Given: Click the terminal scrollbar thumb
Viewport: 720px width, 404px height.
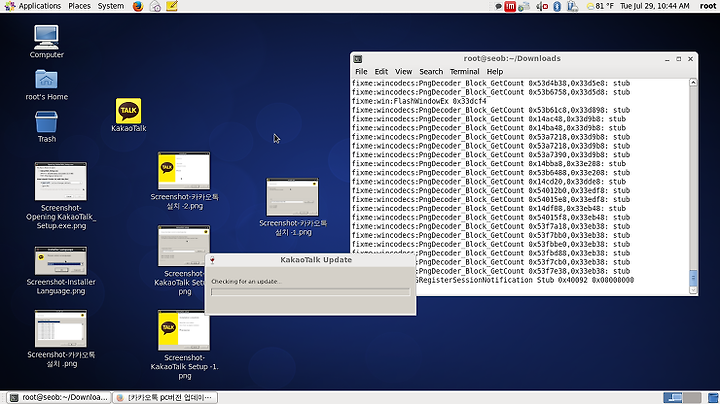Looking at the screenshot, I should pos(693,278).
